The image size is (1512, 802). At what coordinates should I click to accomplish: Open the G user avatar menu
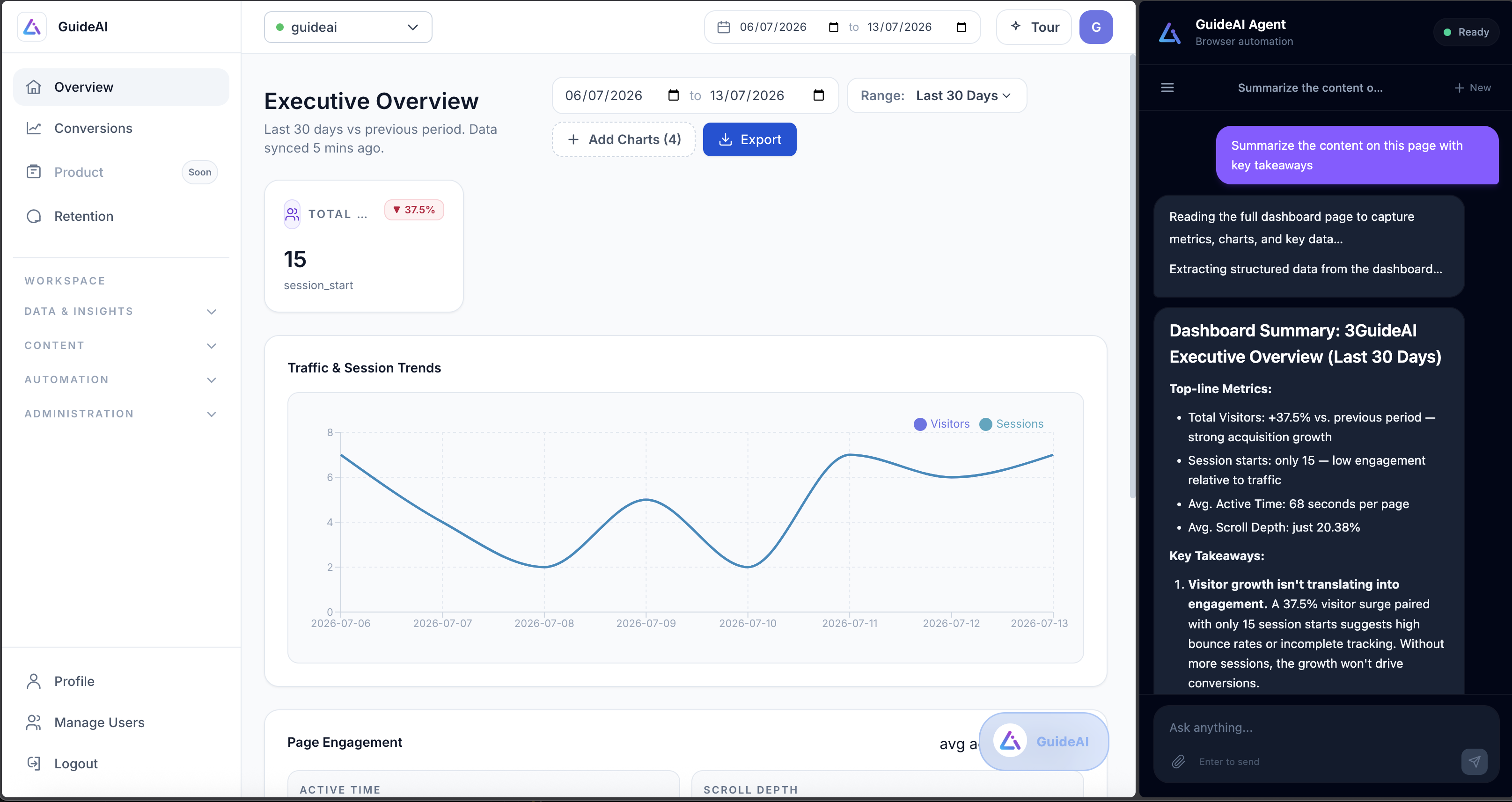[x=1096, y=27]
